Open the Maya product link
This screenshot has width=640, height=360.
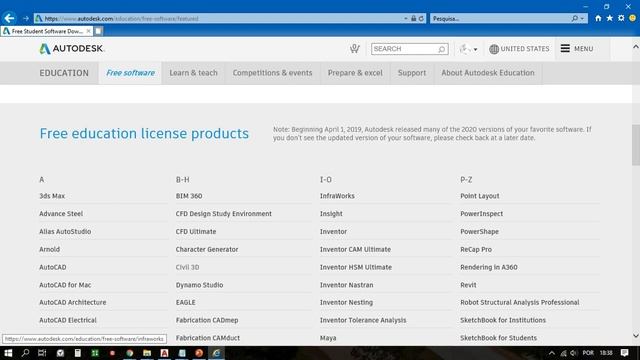(x=328, y=338)
